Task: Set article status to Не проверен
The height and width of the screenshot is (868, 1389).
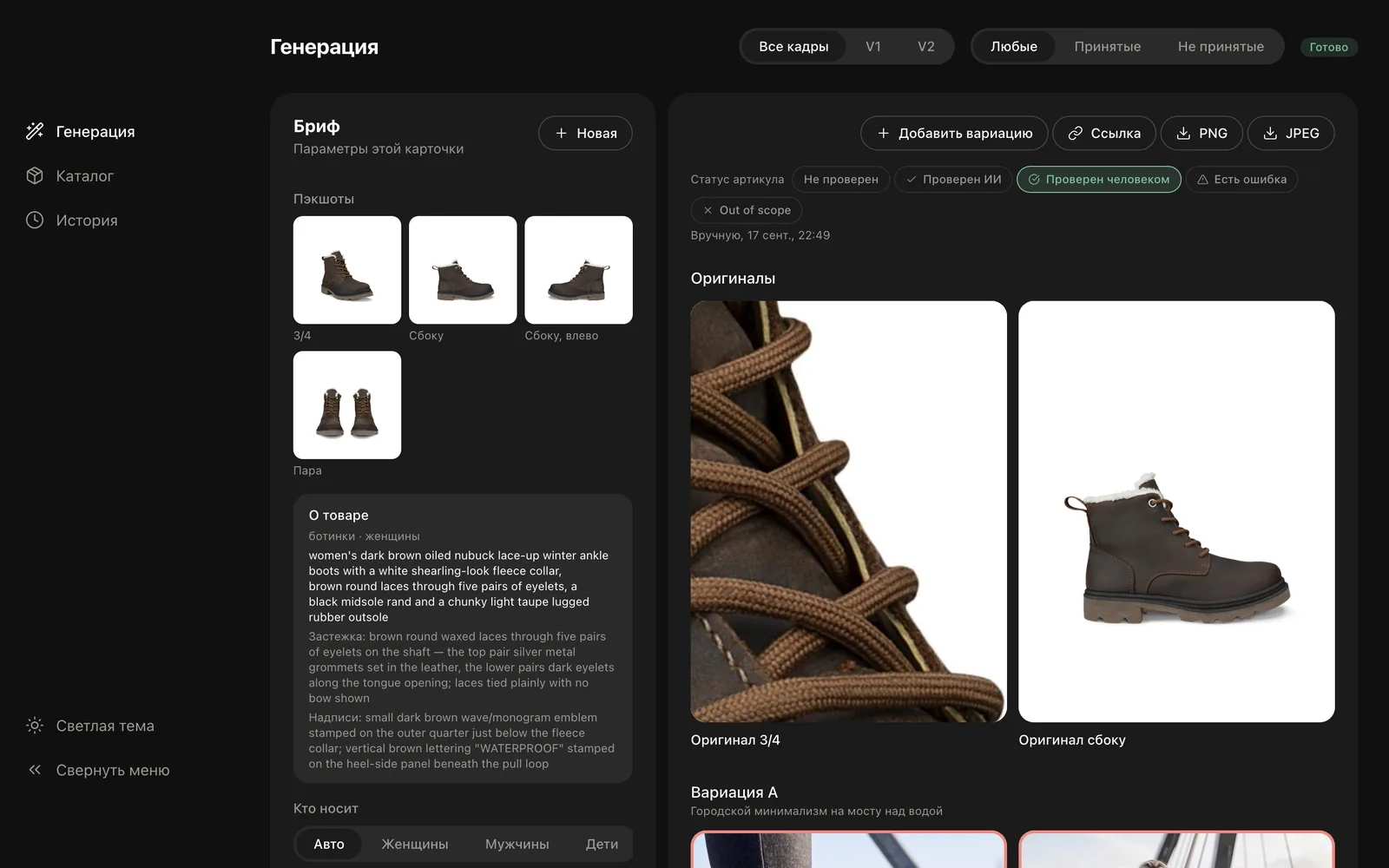Action: (840, 180)
